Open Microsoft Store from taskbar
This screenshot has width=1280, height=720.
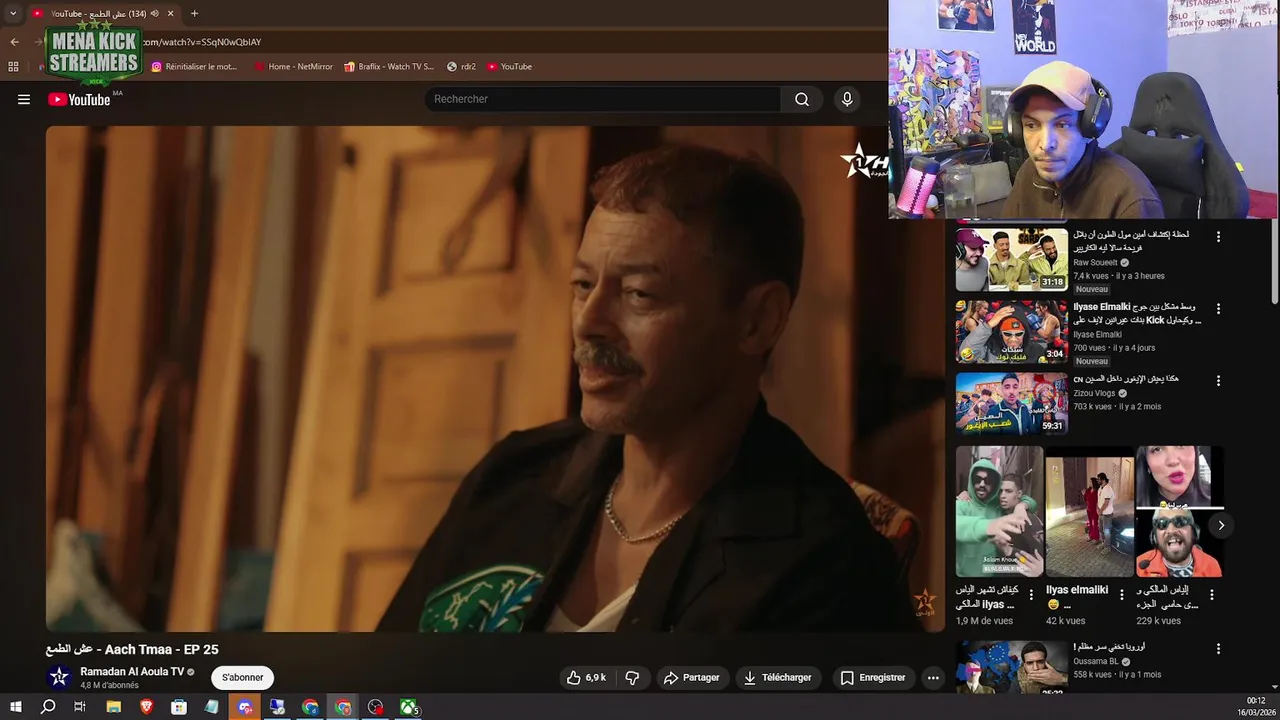179,707
